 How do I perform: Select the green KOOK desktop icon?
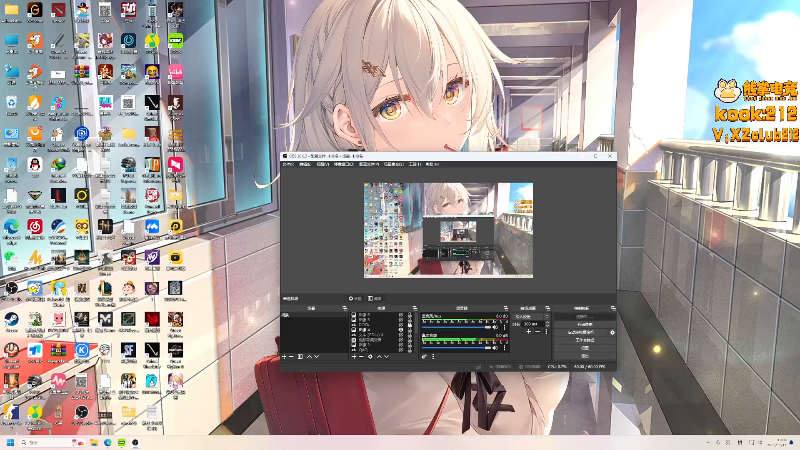tap(175, 43)
